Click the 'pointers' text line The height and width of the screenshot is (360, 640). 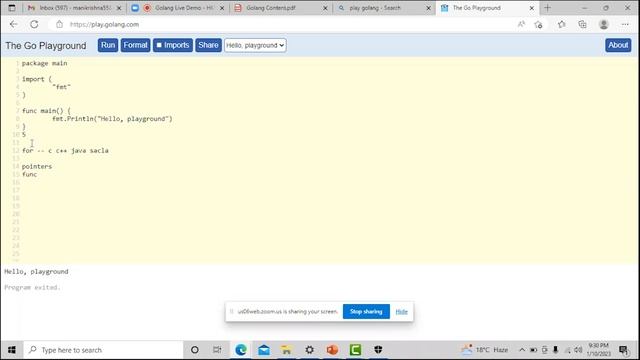[x=37, y=167]
